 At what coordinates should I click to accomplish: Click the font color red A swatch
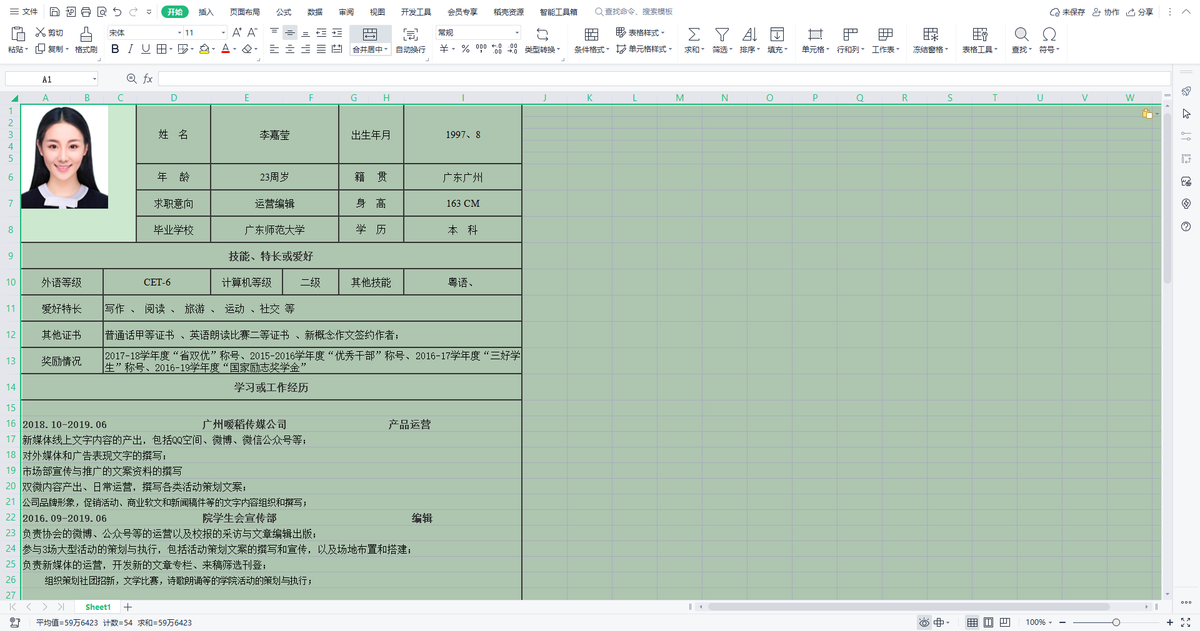tap(225, 48)
